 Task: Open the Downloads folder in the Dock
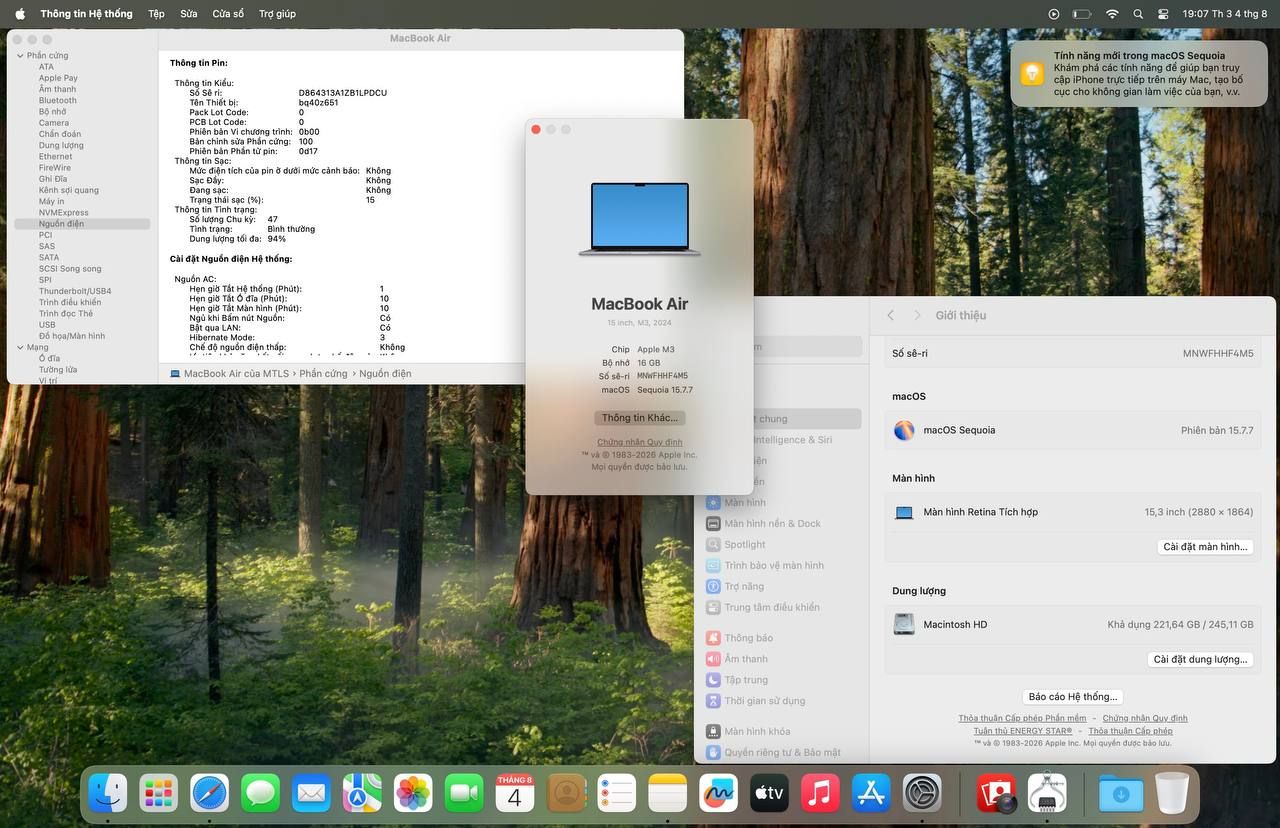(1121, 793)
